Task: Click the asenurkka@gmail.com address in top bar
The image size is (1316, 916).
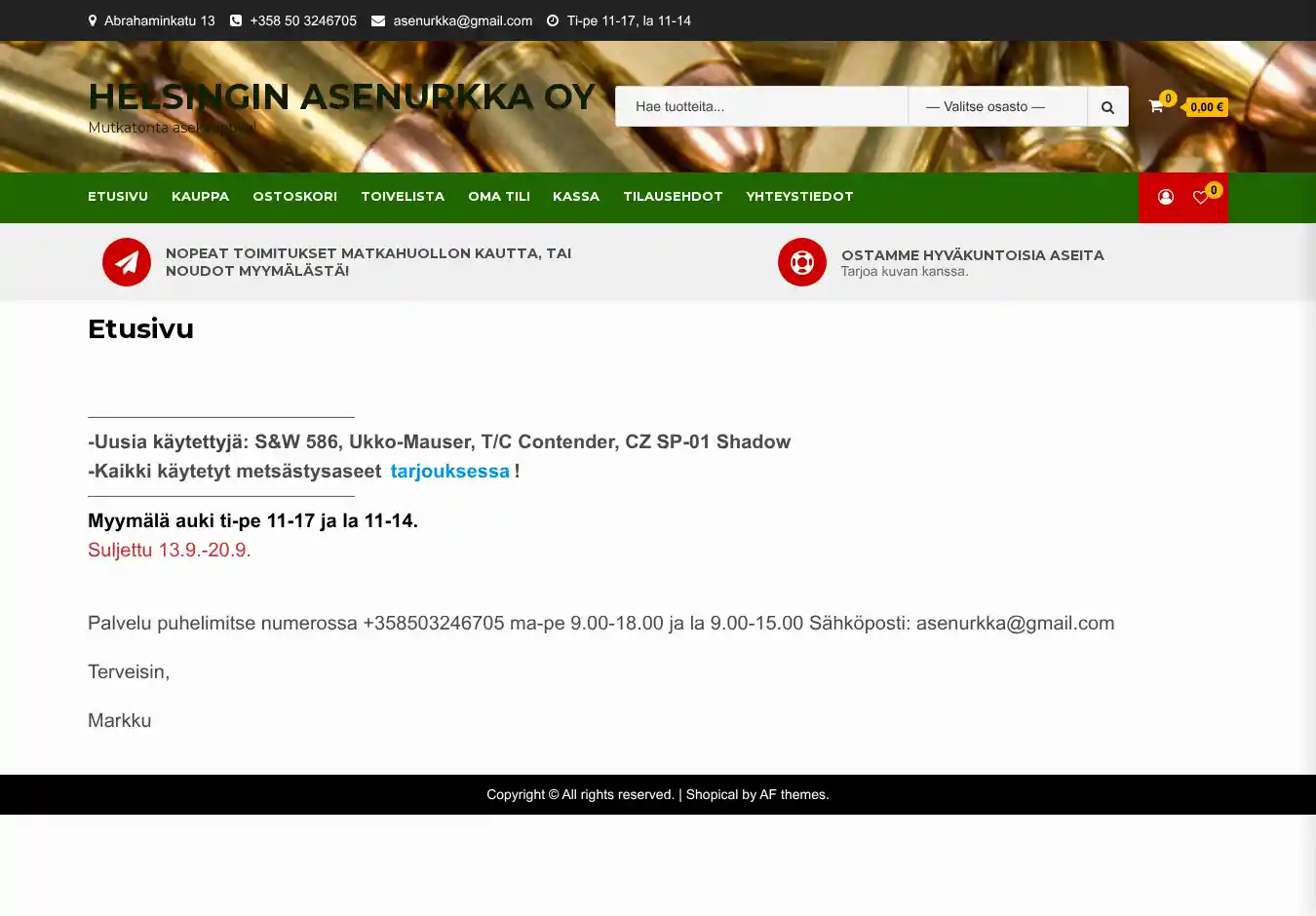Action: pos(462,20)
